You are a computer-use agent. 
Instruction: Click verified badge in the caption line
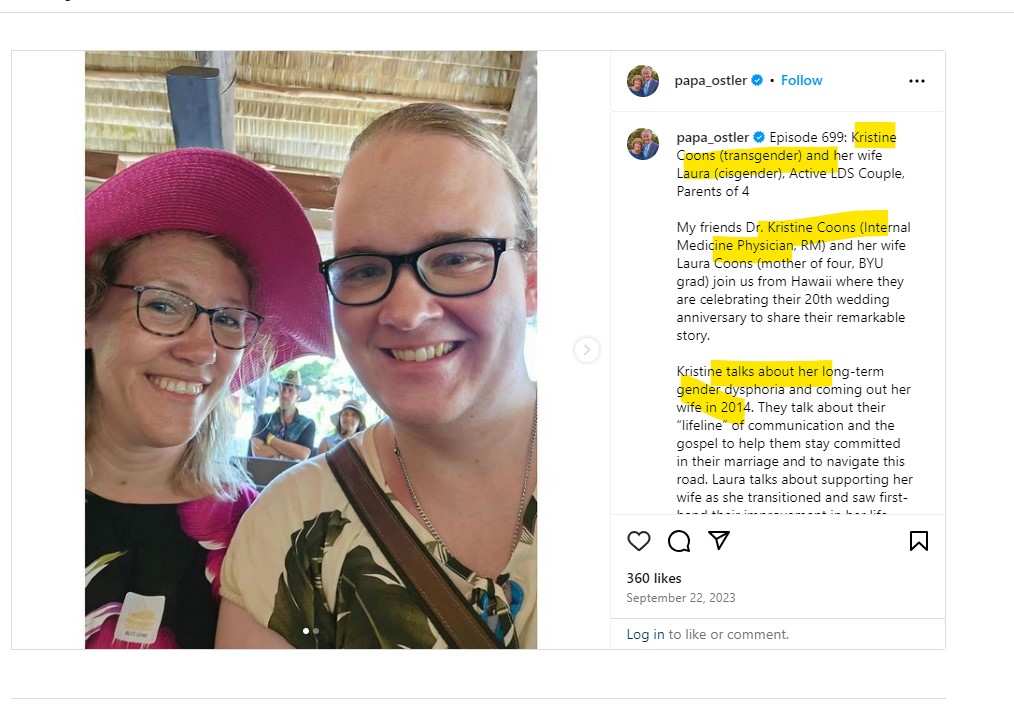click(x=759, y=137)
